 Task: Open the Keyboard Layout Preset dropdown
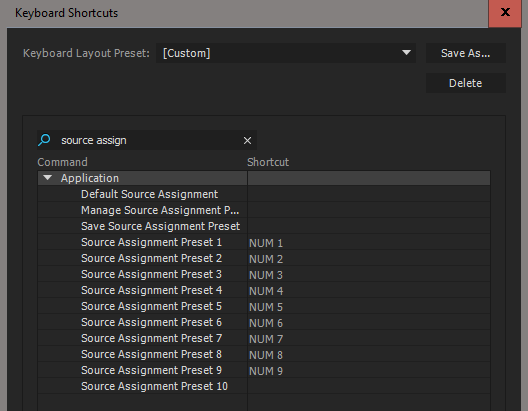pos(286,53)
